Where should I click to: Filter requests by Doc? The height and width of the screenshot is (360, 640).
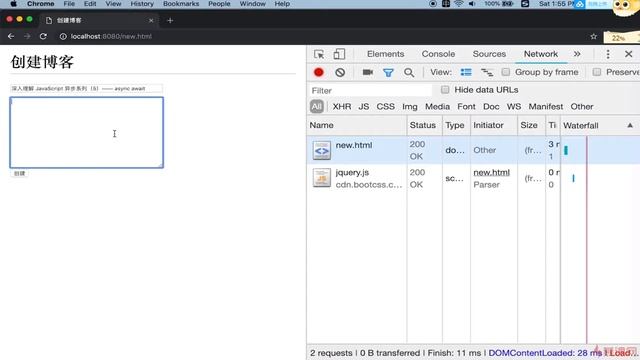(x=491, y=107)
